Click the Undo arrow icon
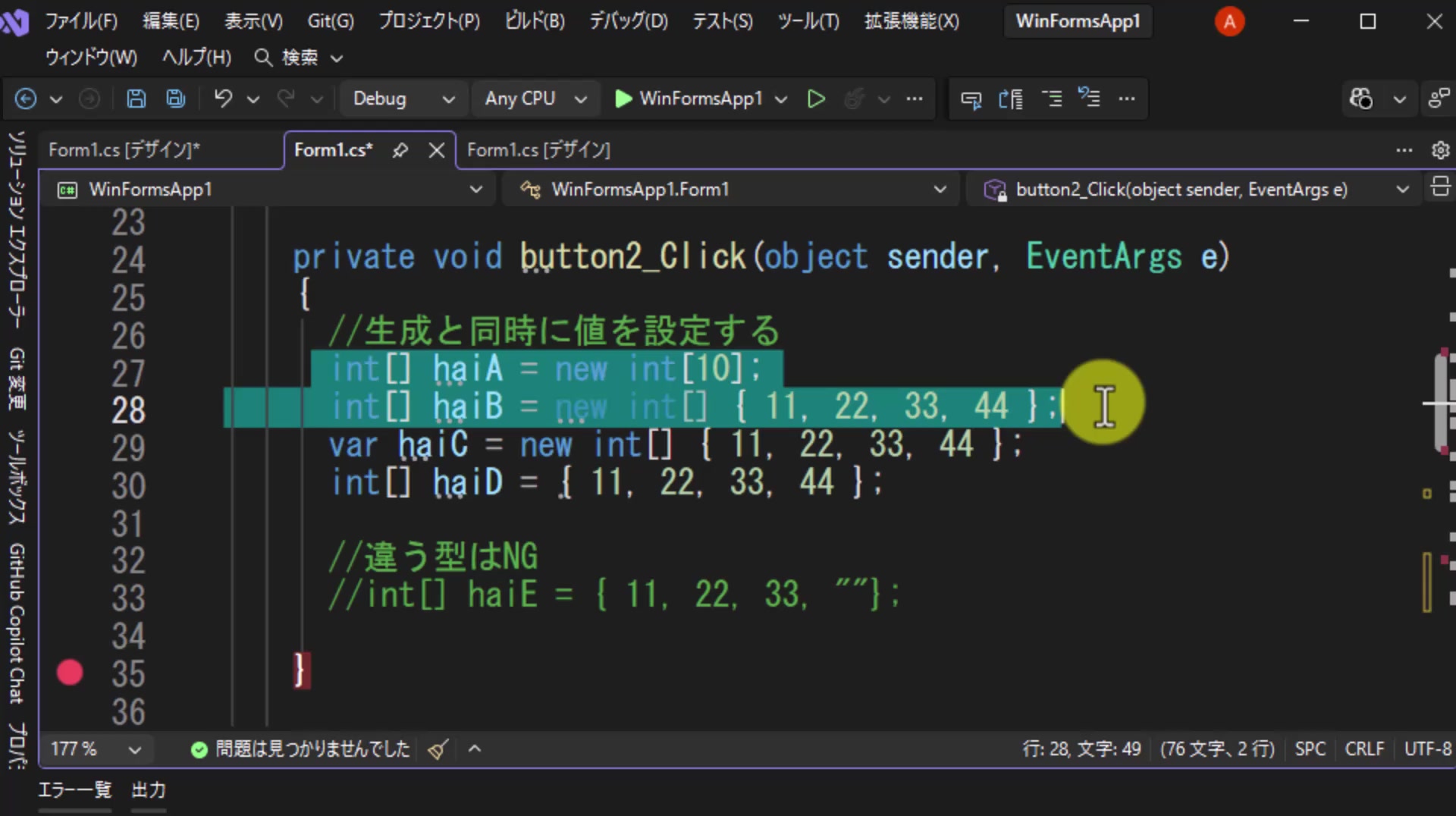The width and height of the screenshot is (1456, 816). point(223,99)
